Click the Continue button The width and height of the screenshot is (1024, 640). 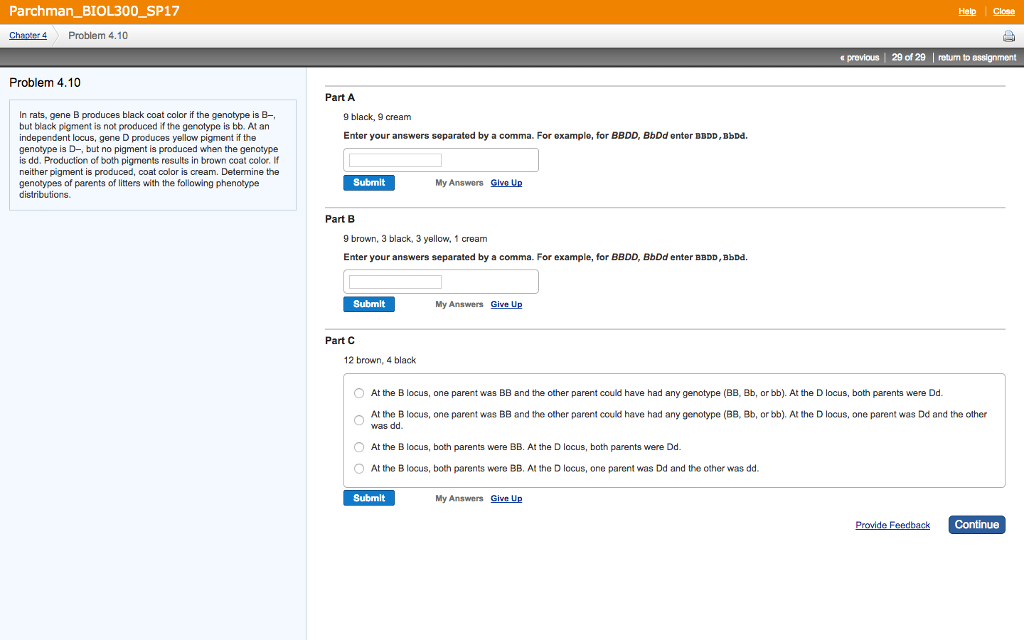[977, 524]
